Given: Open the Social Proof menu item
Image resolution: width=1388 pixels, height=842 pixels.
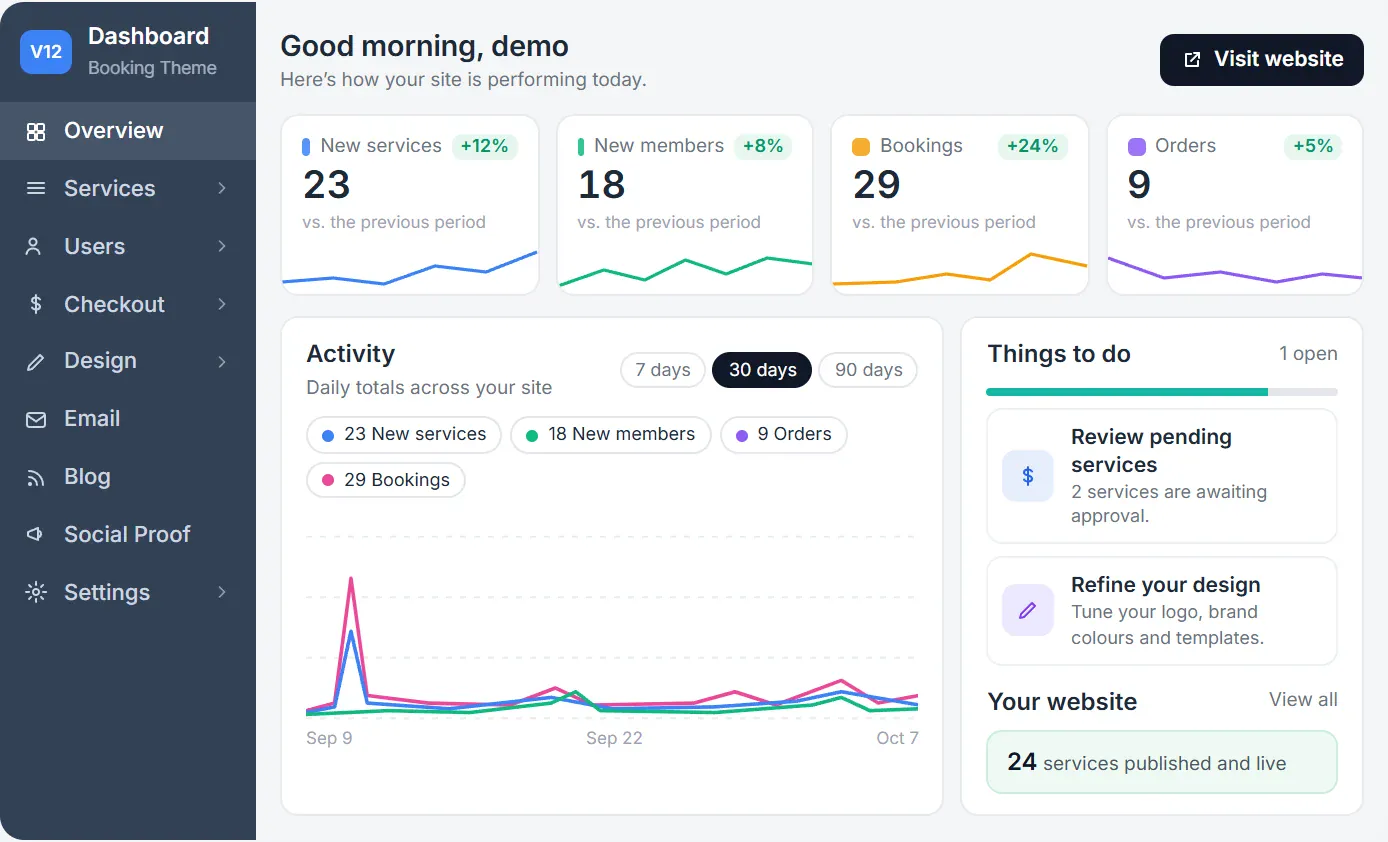Looking at the screenshot, I should pos(128,534).
